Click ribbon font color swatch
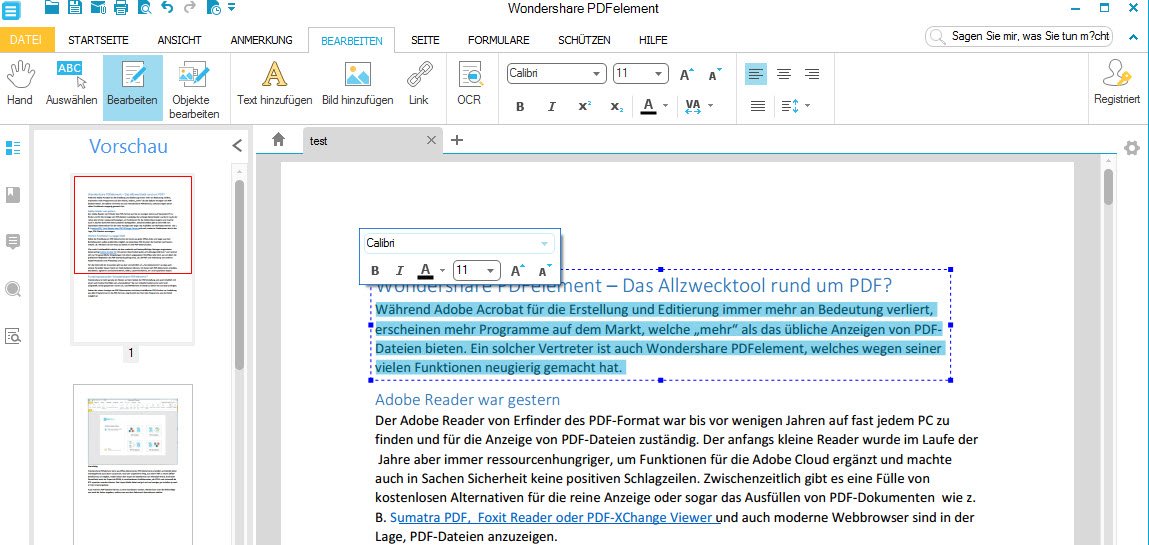Image resolution: width=1149 pixels, height=545 pixels. pyautogui.click(x=648, y=107)
